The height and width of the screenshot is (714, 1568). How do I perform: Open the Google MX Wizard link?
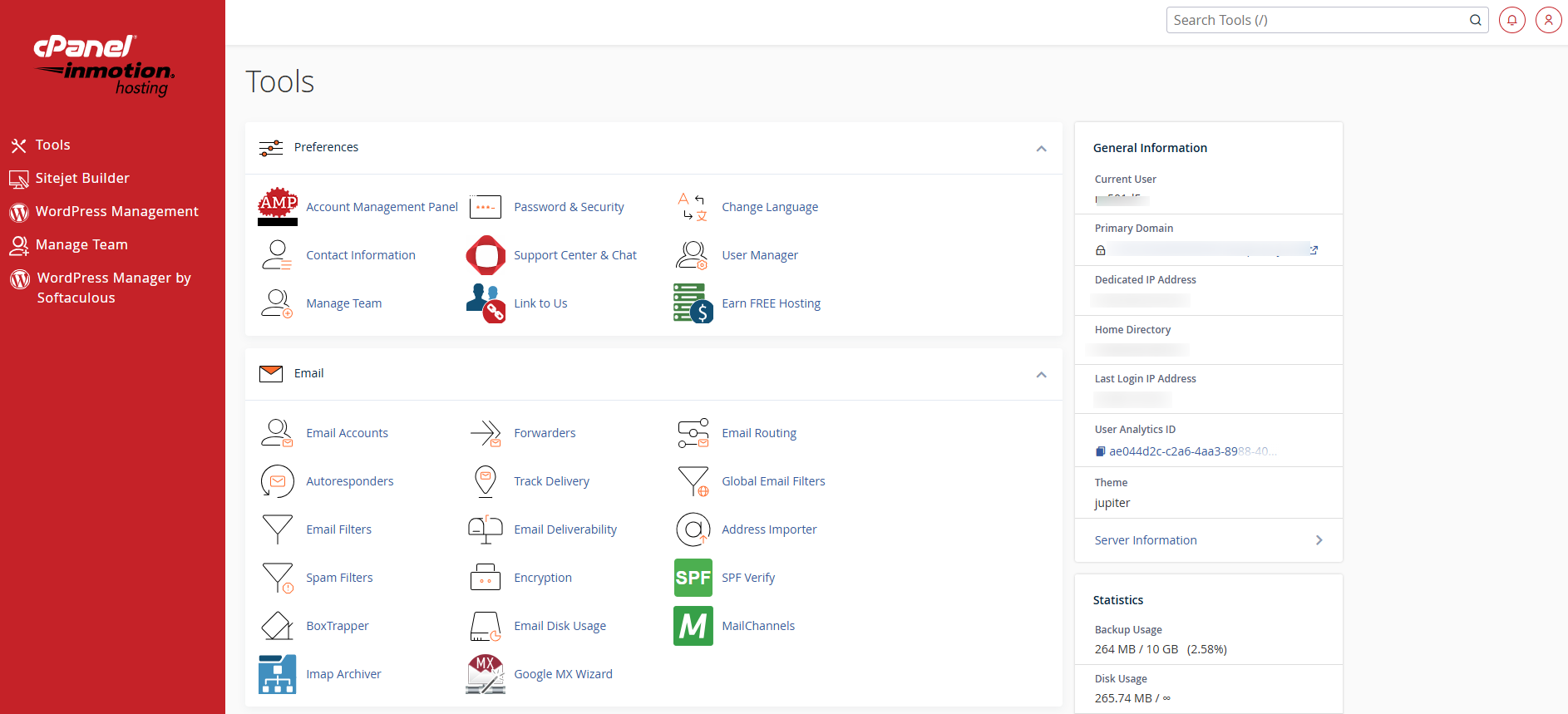564,674
